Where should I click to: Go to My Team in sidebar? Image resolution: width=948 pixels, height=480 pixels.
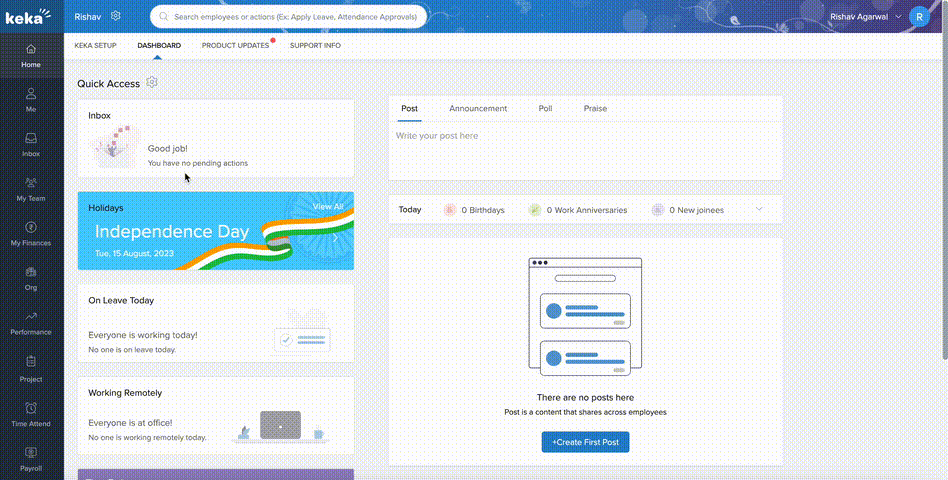pos(31,188)
